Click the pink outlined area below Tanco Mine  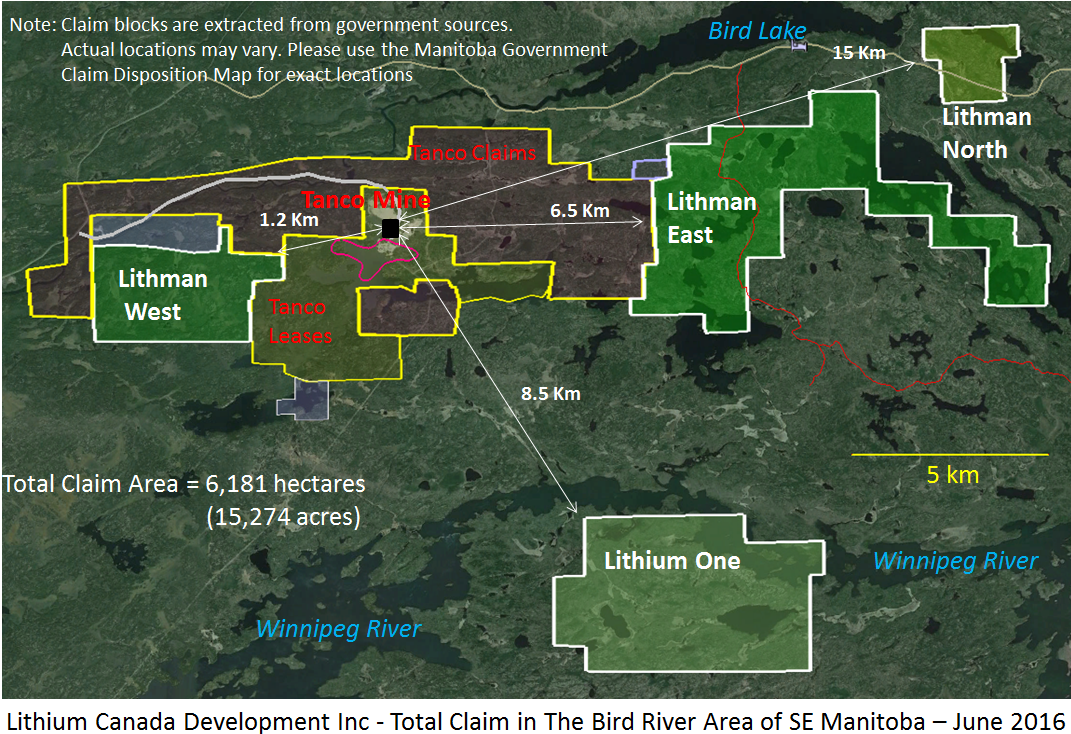coord(373,256)
